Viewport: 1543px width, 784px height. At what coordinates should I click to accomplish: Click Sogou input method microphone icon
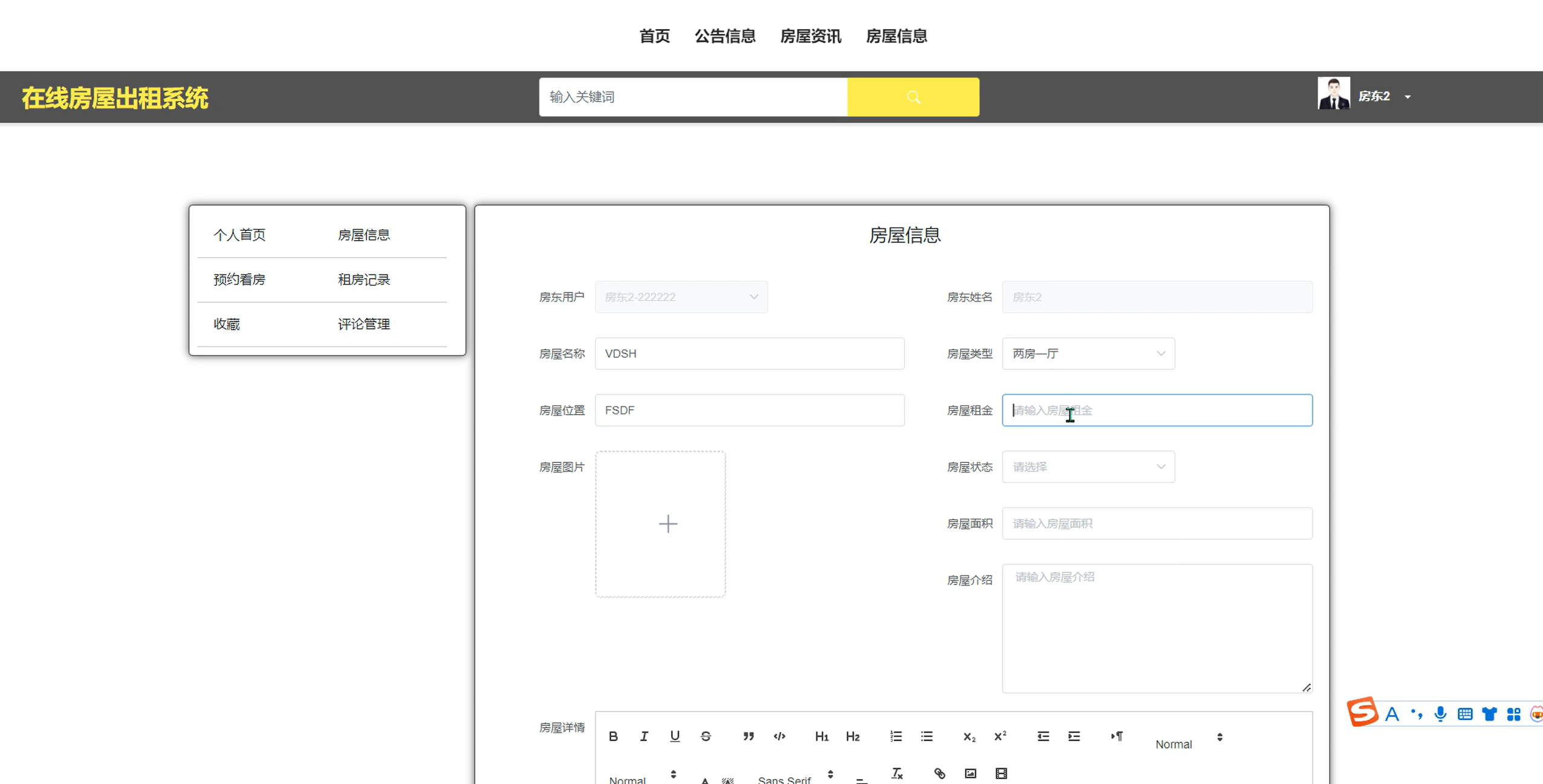tap(1440, 714)
